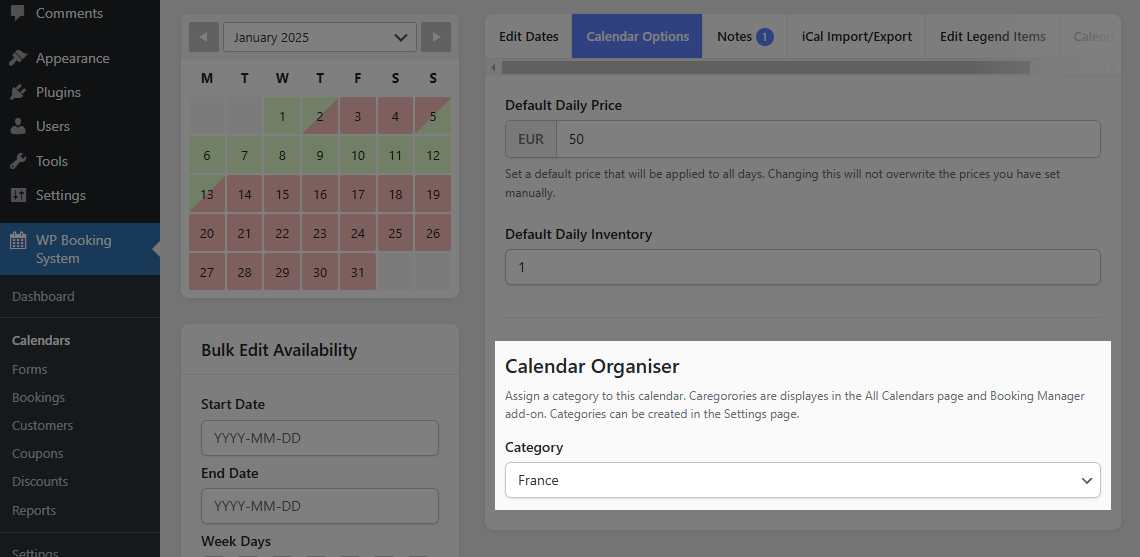1140x557 pixels.
Task: Click the Comments speech bubble icon
Action: coord(18,13)
